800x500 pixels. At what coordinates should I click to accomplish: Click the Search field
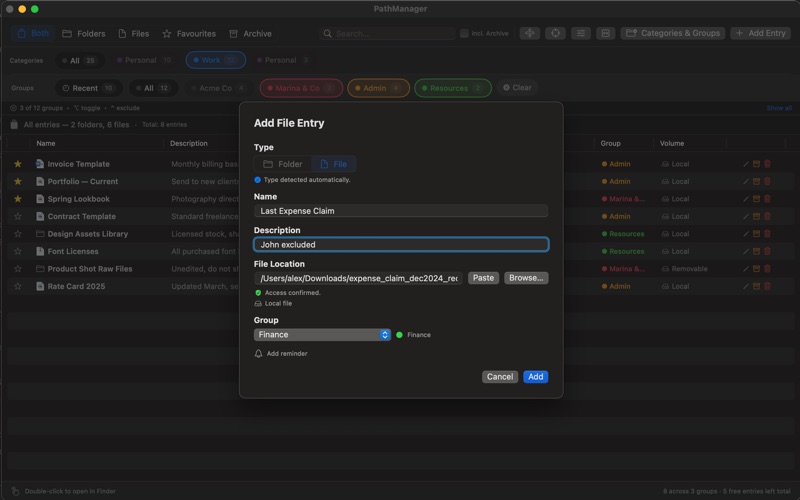tap(388, 34)
